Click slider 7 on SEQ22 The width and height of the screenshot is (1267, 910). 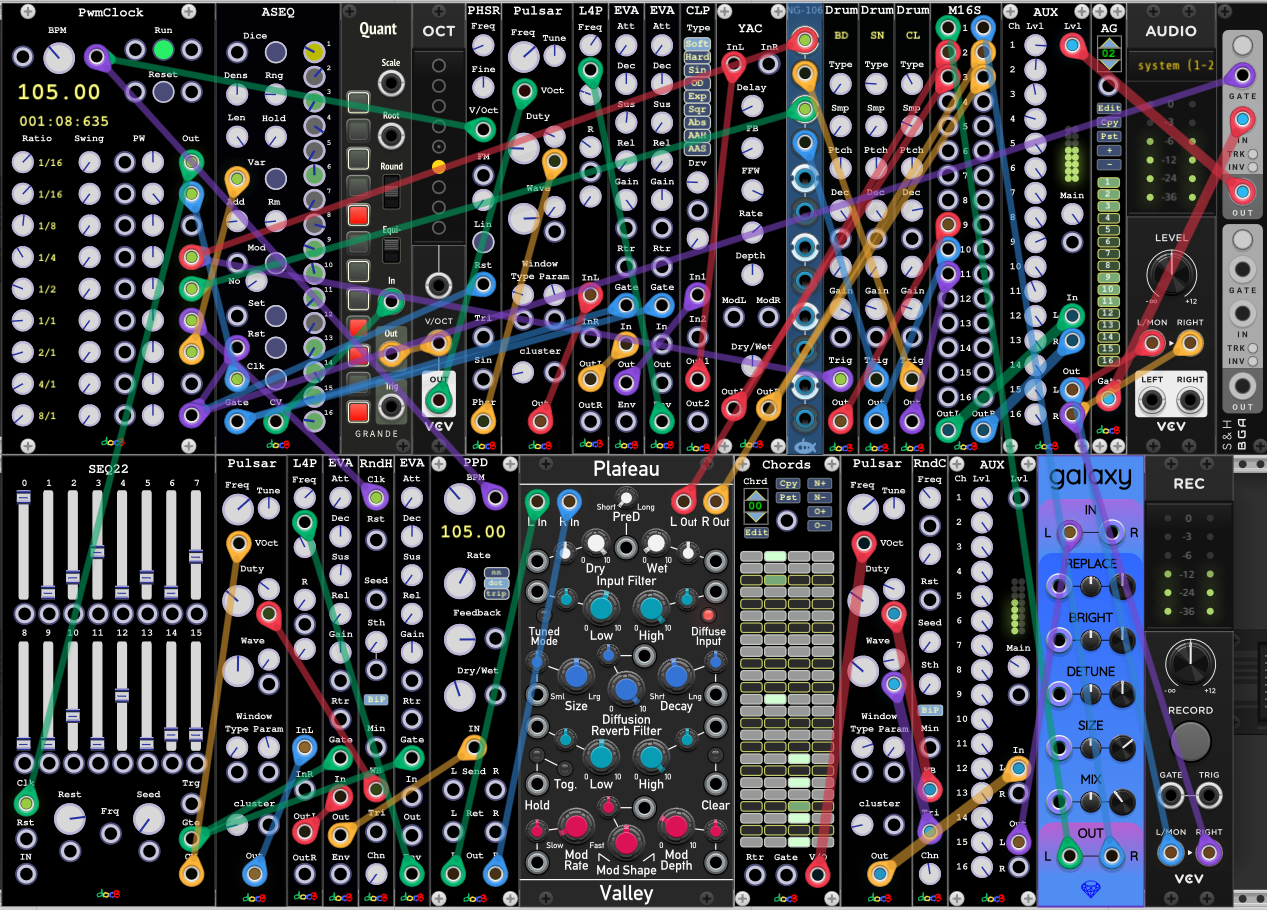click(196, 546)
